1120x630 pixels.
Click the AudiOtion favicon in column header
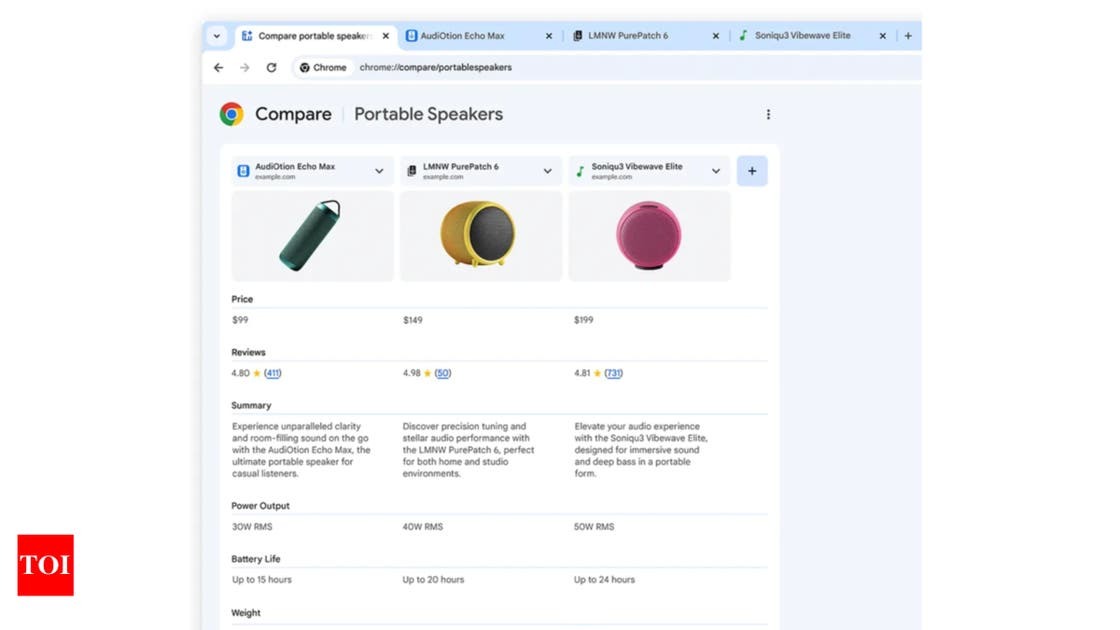click(x=243, y=171)
